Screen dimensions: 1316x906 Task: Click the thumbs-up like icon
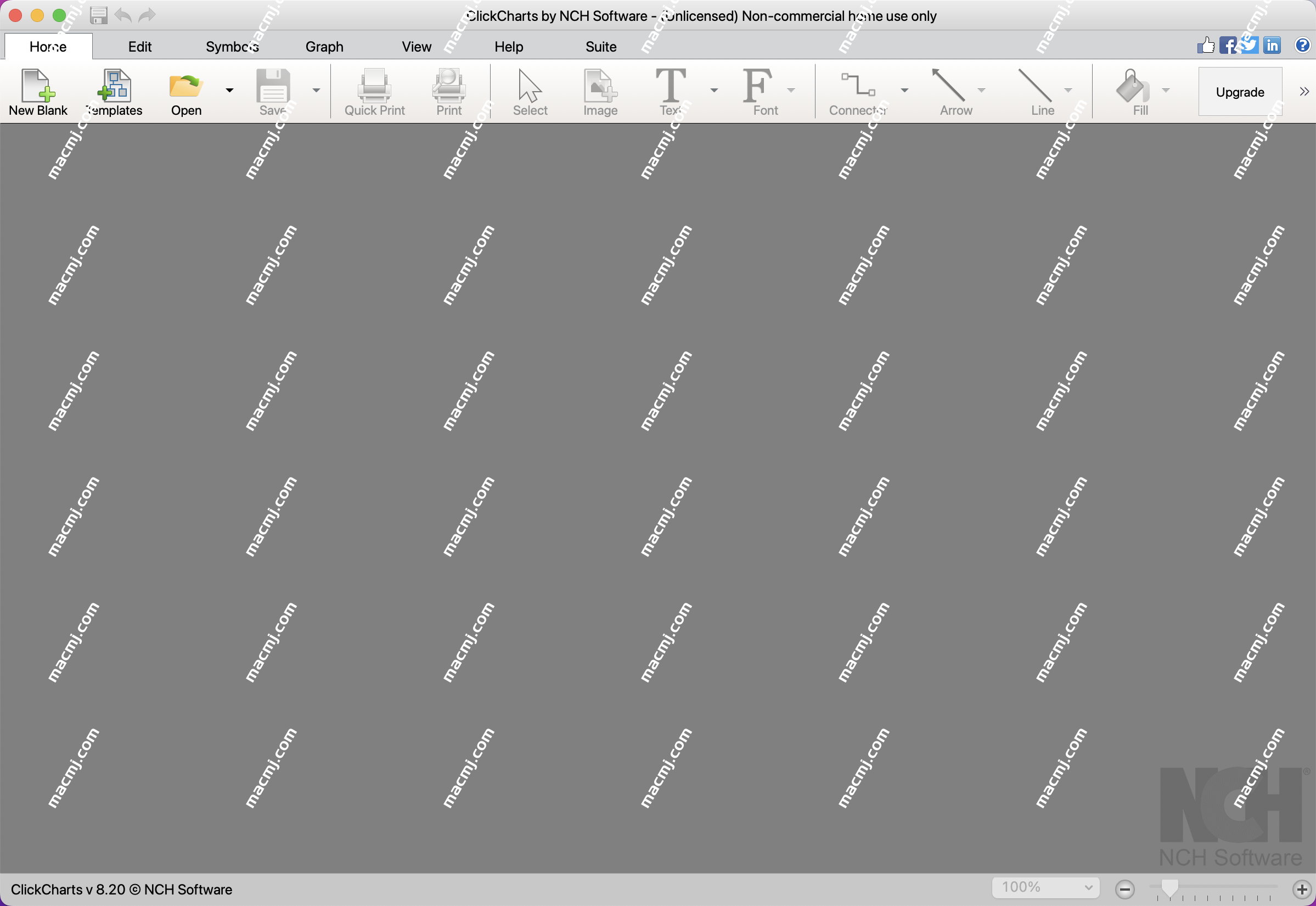point(1206,45)
